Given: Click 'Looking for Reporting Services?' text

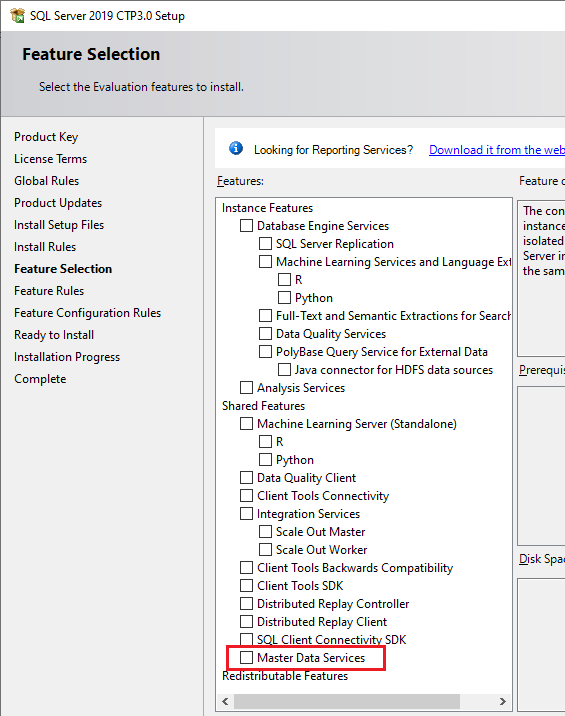Looking at the screenshot, I should pos(333,150).
